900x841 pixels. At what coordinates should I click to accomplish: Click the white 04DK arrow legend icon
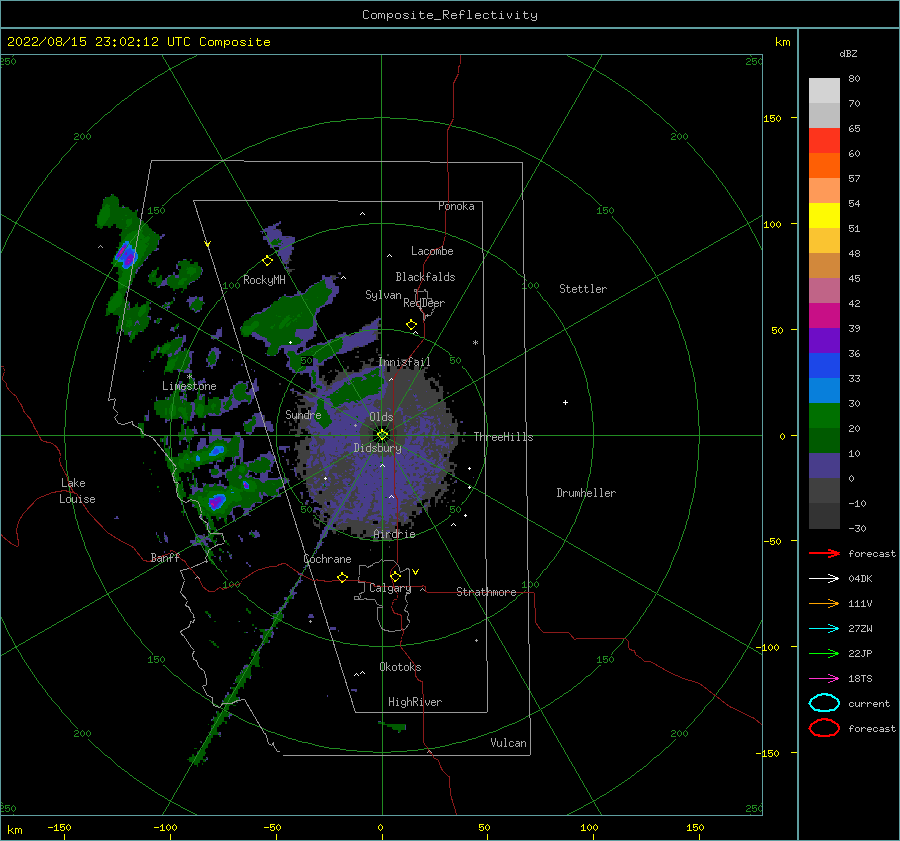824,578
